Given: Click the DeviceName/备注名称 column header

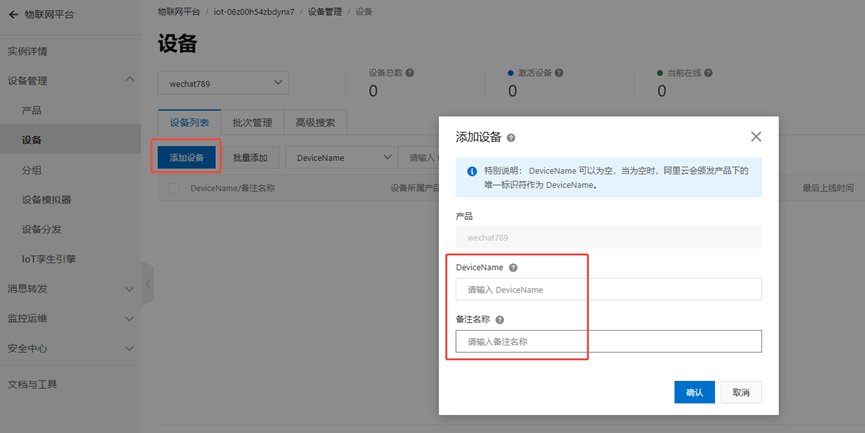Looking at the screenshot, I should [x=232, y=188].
